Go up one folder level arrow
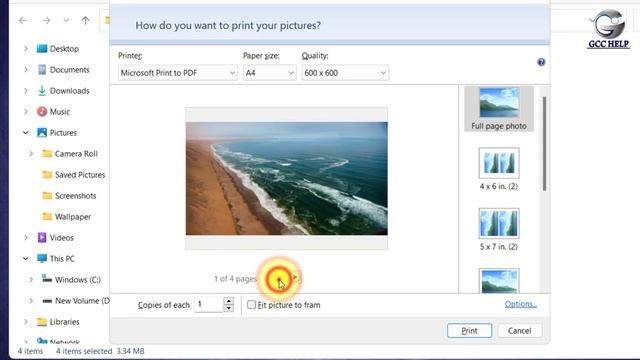This screenshot has width=640, height=360. coord(85,20)
